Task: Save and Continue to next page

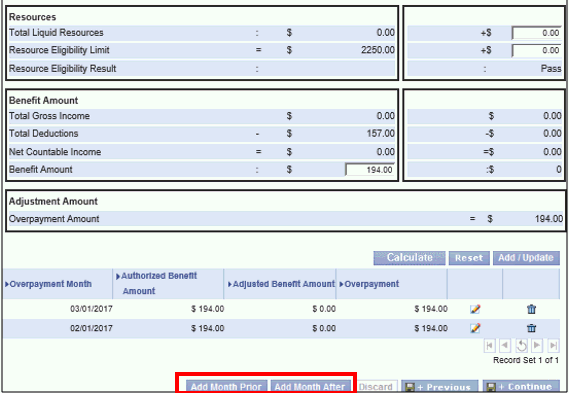Action: [x=521, y=386]
